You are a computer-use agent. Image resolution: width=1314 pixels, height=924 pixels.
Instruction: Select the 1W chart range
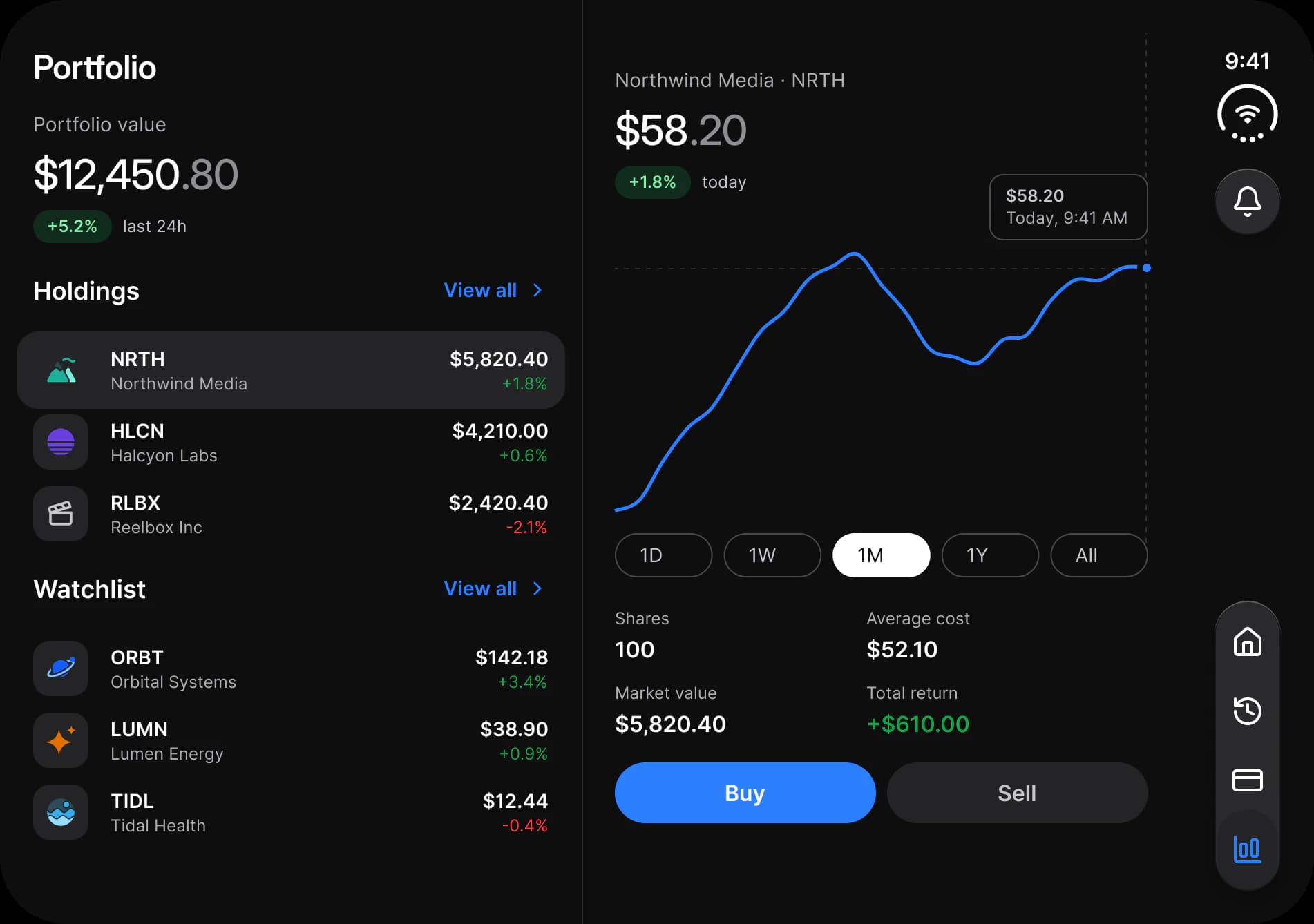coord(772,555)
